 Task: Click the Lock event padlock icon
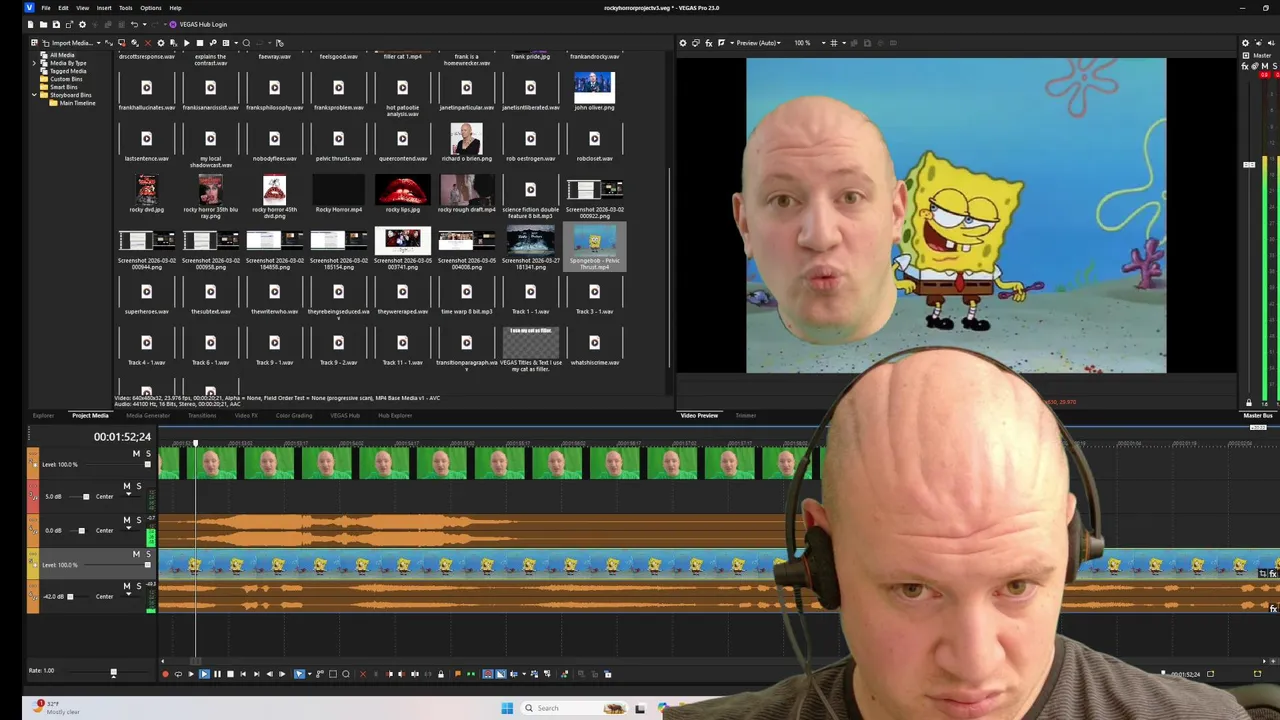[441, 674]
